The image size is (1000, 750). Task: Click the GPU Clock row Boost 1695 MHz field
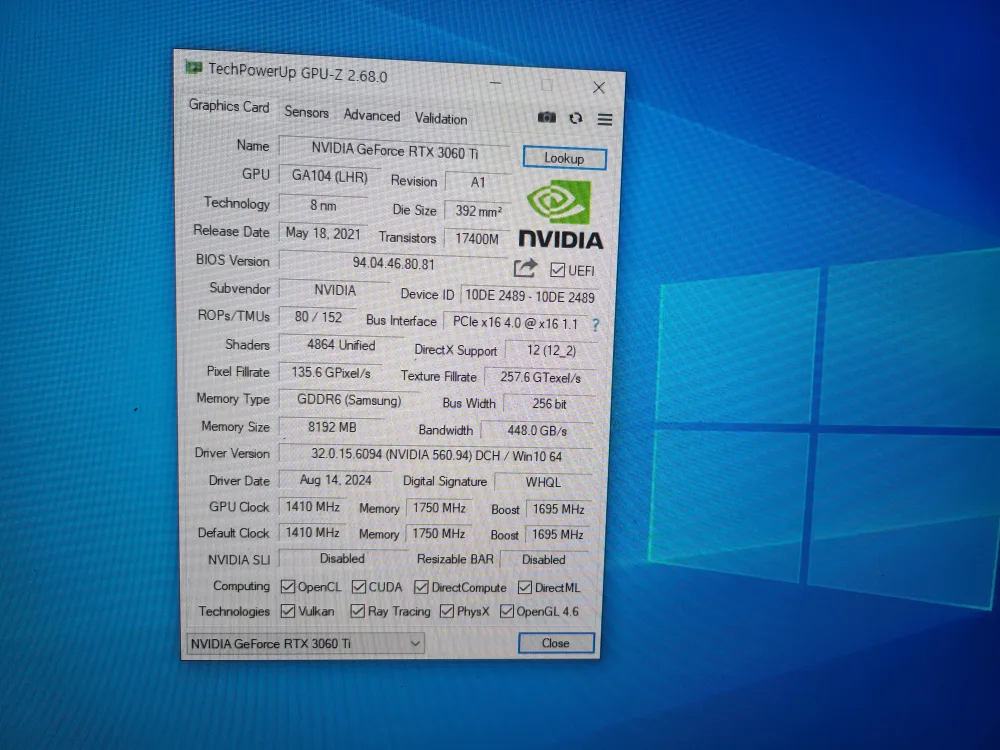point(559,509)
